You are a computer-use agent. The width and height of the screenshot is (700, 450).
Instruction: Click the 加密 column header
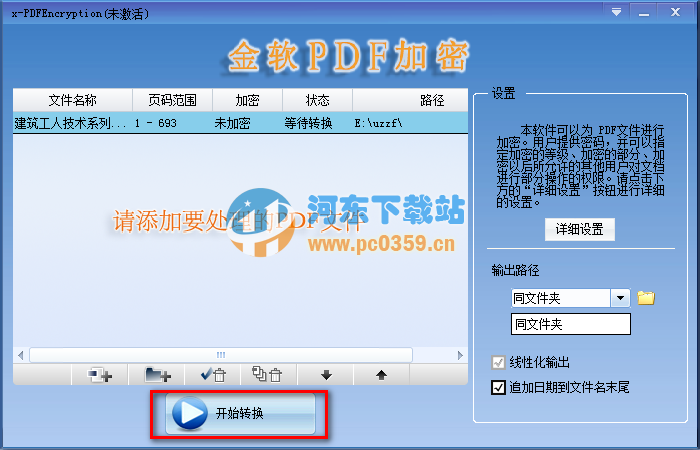(247, 100)
